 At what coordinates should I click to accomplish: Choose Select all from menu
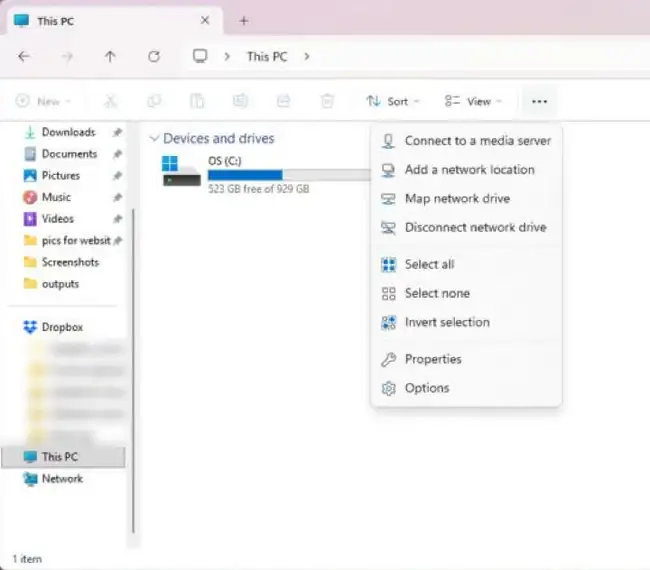(x=466, y=264)
